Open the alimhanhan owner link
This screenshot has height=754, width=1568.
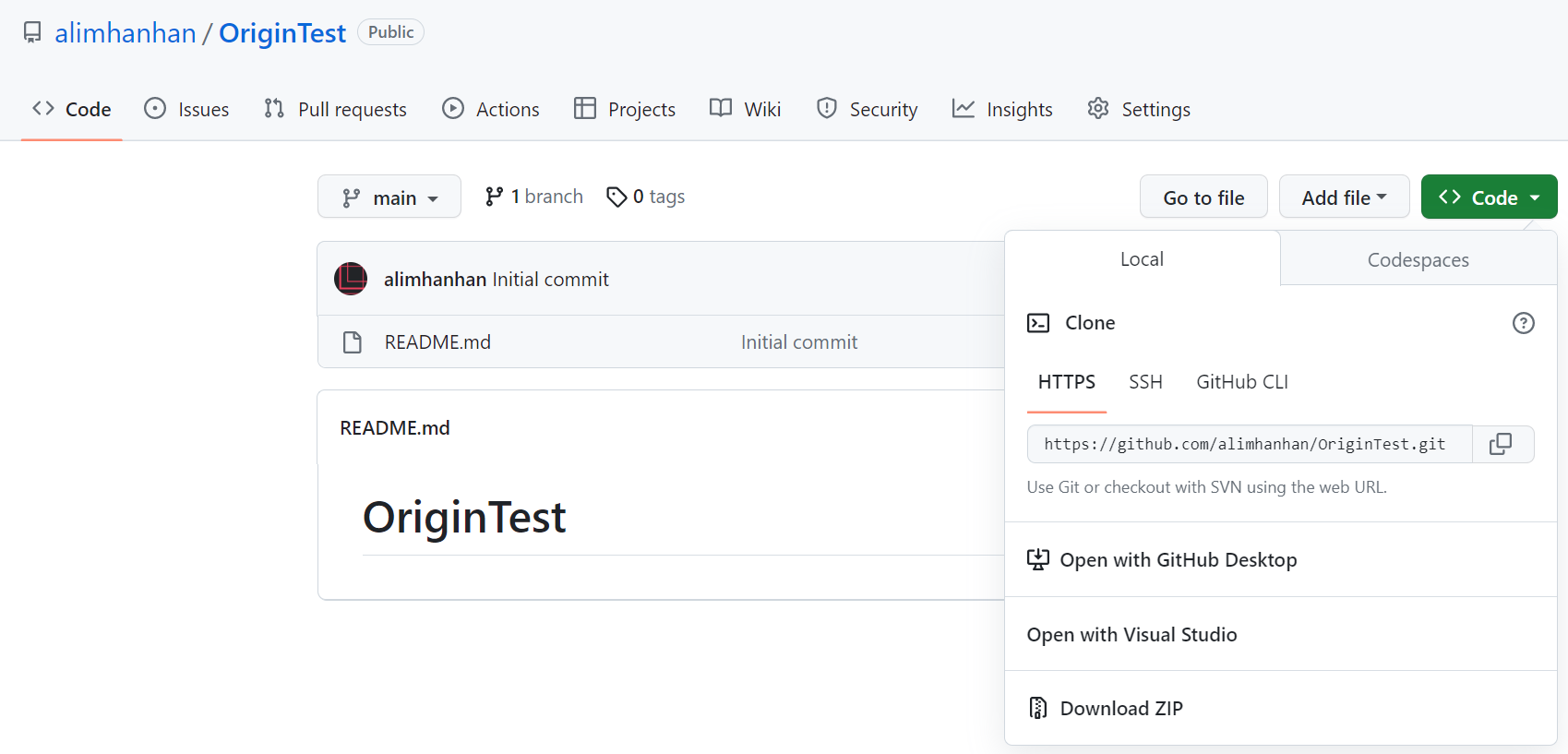pos(126,33)
